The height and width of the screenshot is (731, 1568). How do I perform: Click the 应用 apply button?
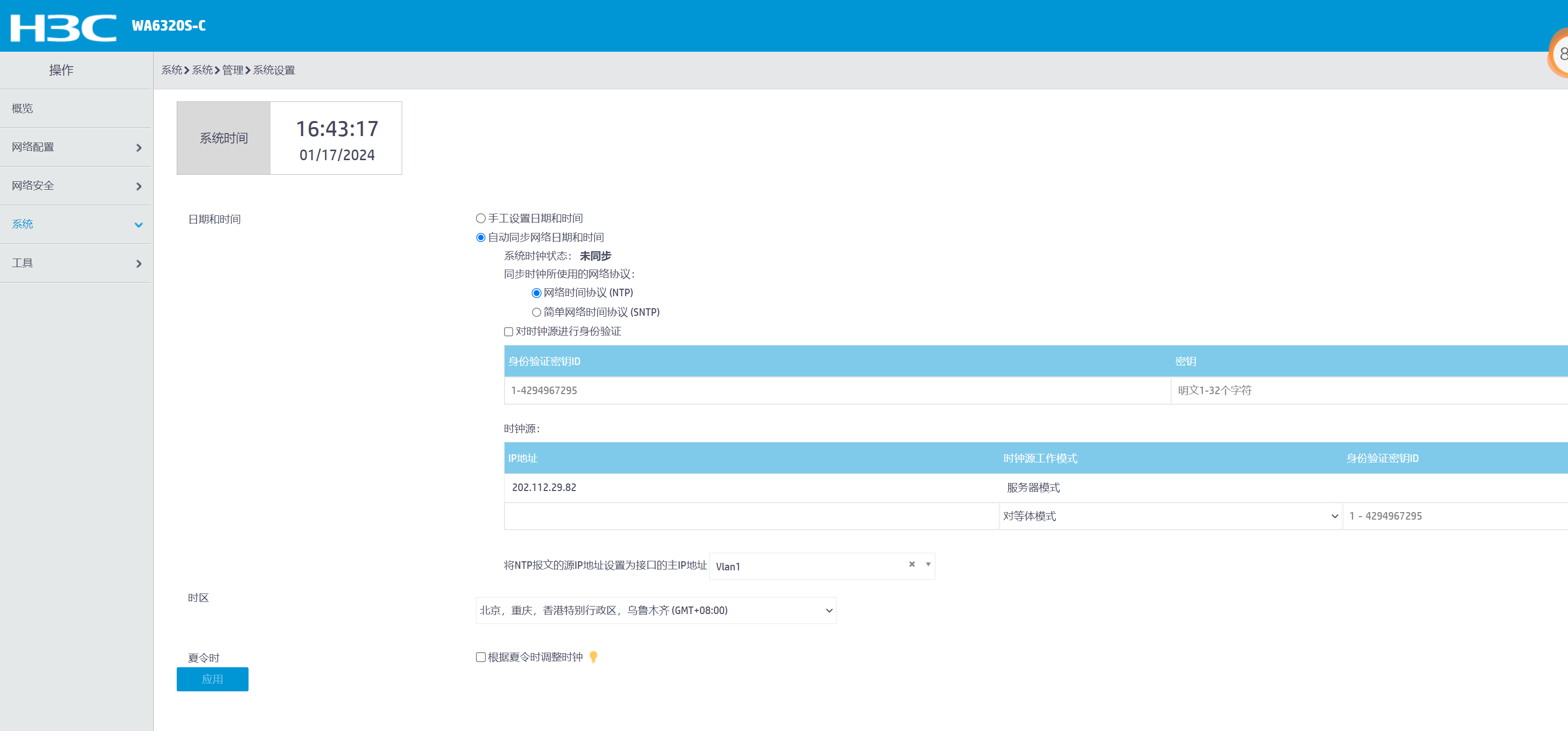click(x=212, y=679)
